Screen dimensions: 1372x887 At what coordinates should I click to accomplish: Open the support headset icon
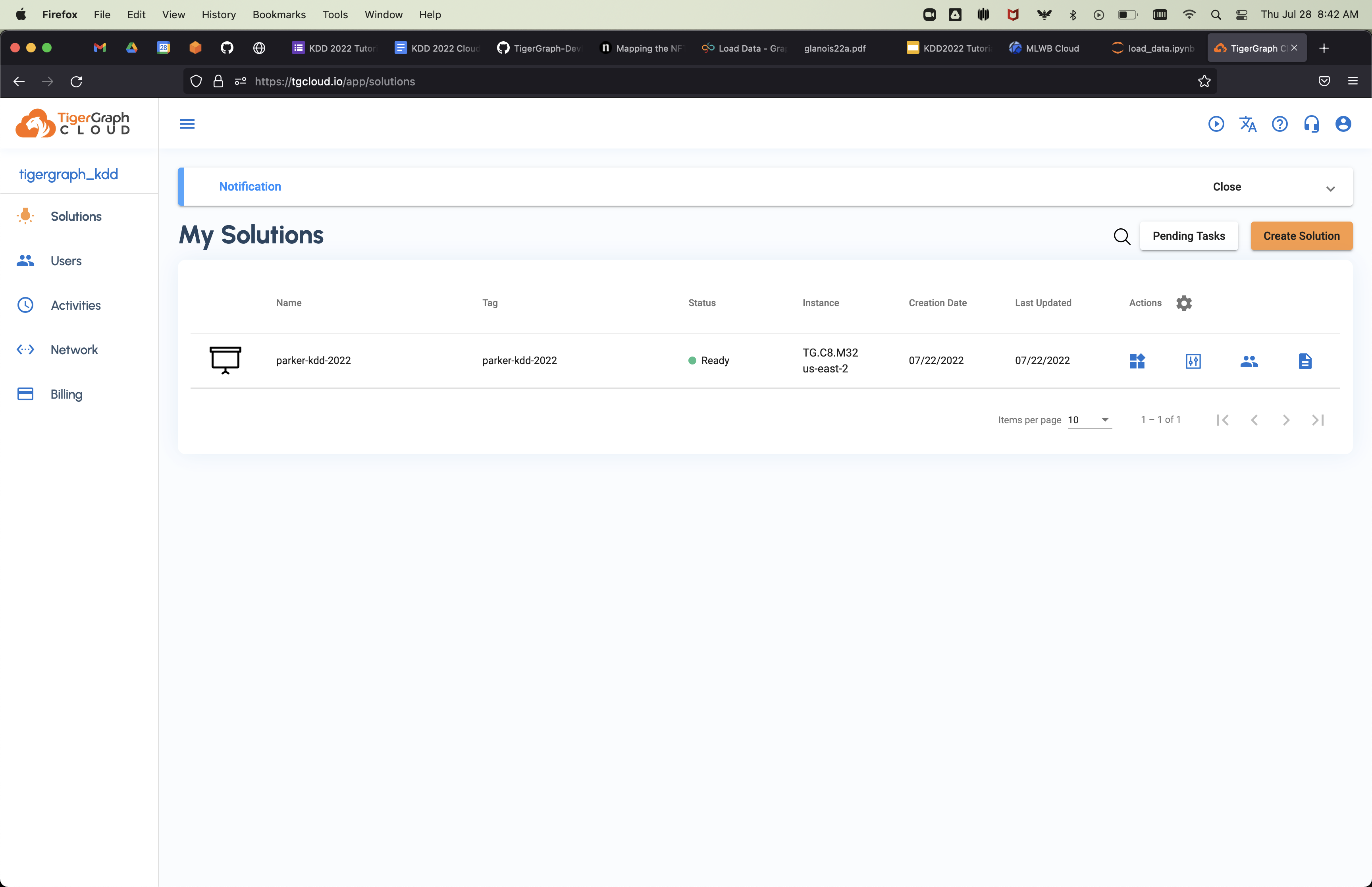(x=1311, y=124)
